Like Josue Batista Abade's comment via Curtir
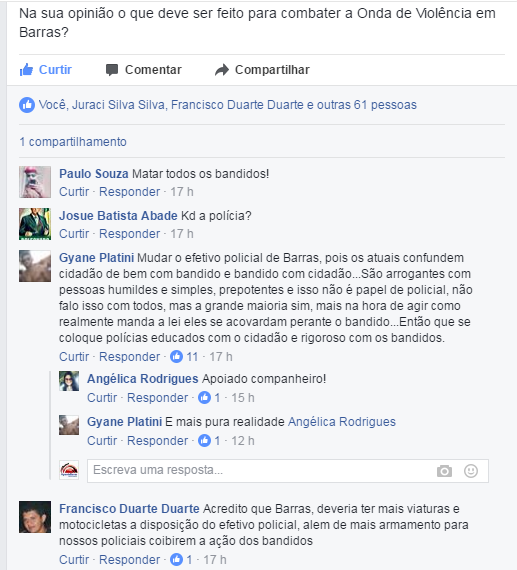Screen dimensions: 517x570 coord(74,234)
